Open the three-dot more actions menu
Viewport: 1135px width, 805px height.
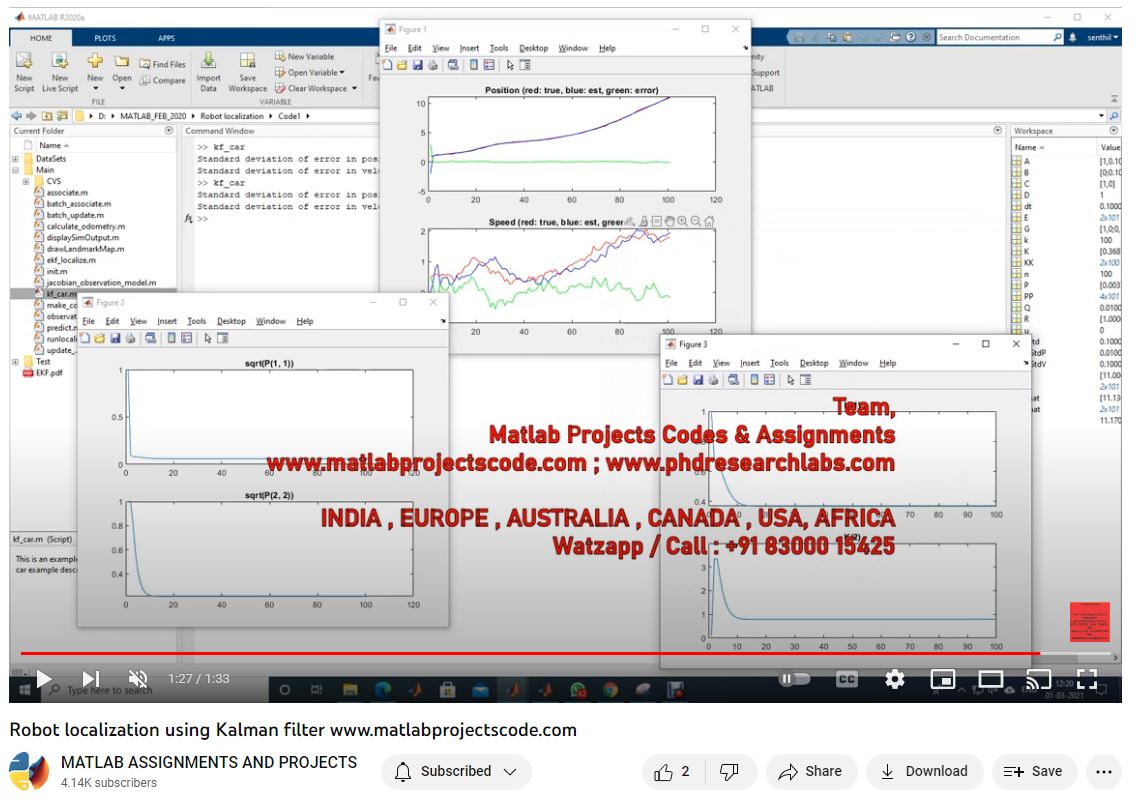pos(1104,771)
